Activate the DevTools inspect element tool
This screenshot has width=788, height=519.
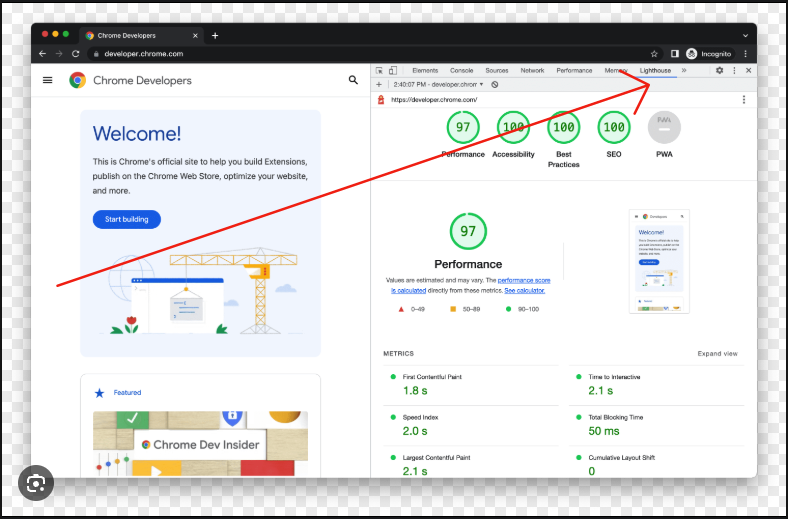(379, 71)
